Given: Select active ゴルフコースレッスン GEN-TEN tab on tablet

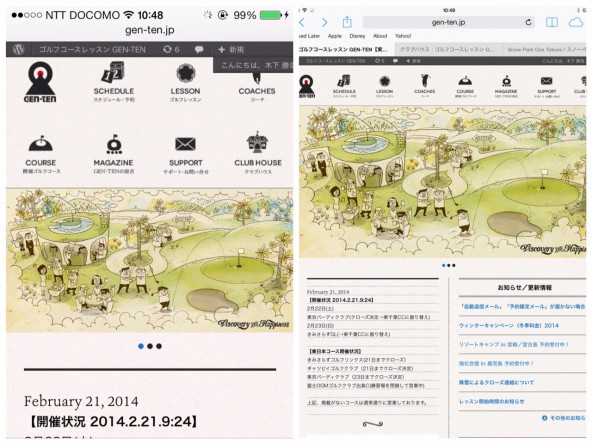Looking at the screenshot, I should [346, 49].
